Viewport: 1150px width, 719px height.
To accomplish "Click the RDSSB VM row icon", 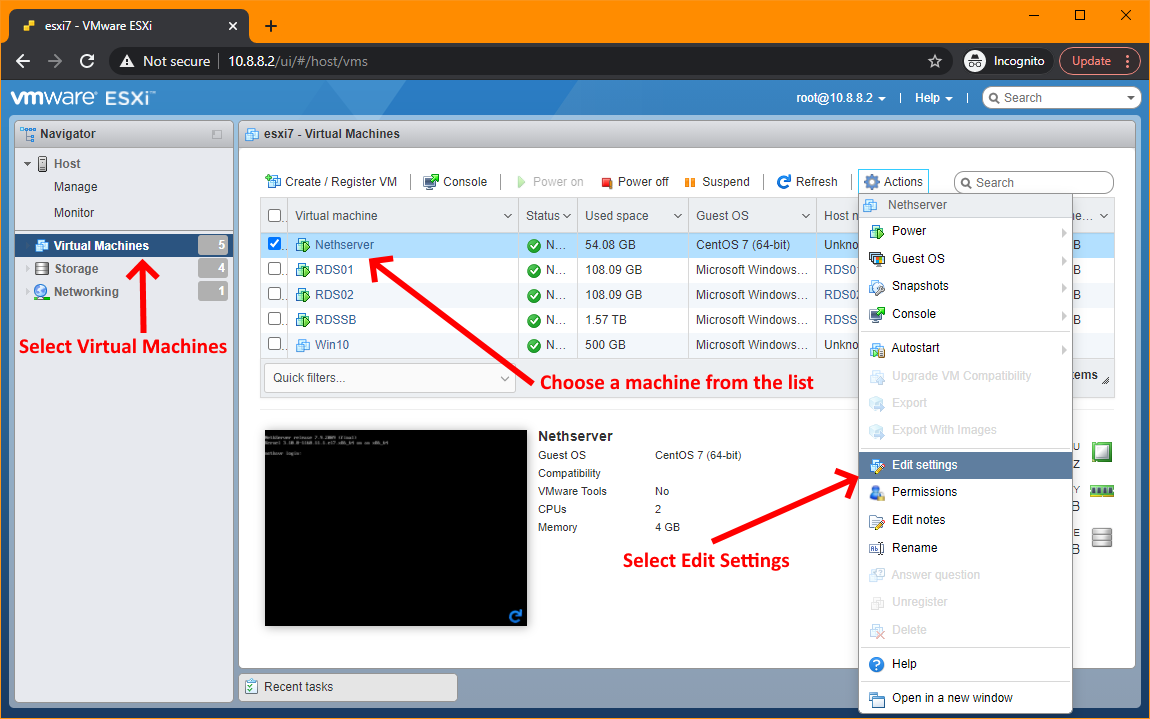I will pyautogui.click(x=303, y=320).
